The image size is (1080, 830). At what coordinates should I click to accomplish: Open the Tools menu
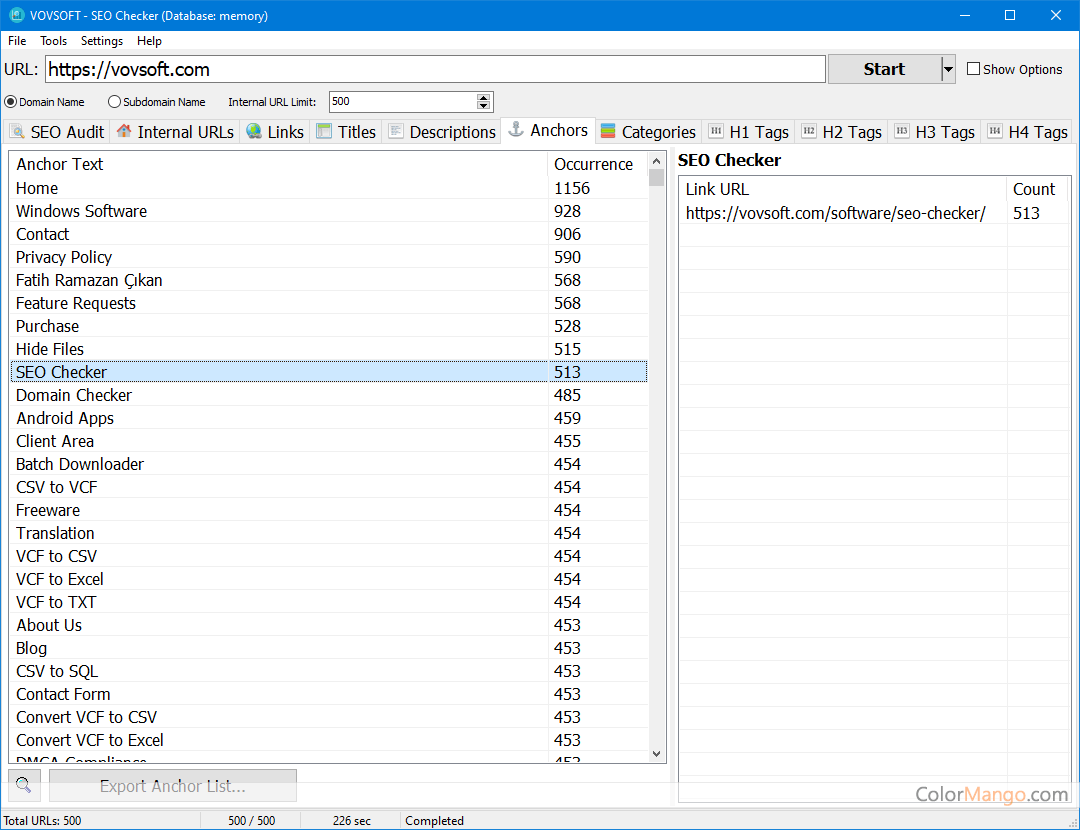[54, 41]
